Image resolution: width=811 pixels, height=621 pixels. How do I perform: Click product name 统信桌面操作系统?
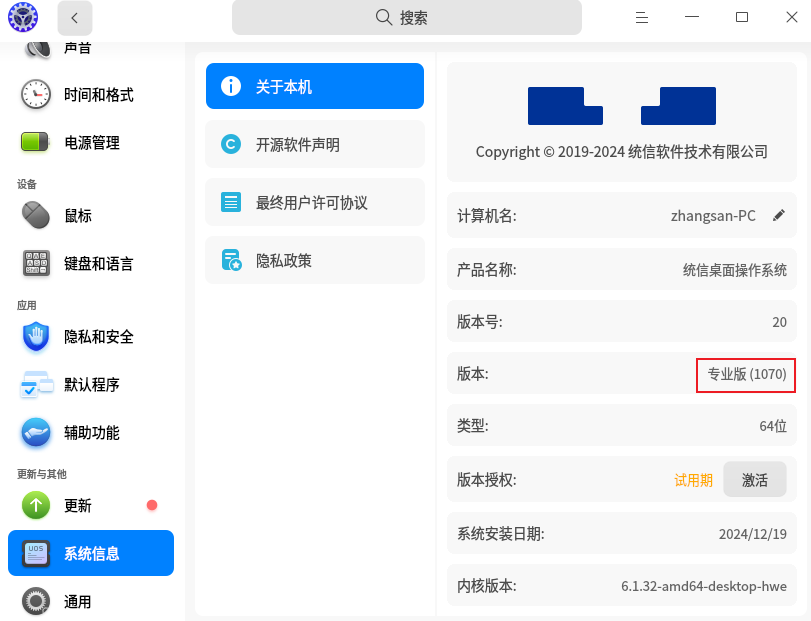click(x=734, y=270)
